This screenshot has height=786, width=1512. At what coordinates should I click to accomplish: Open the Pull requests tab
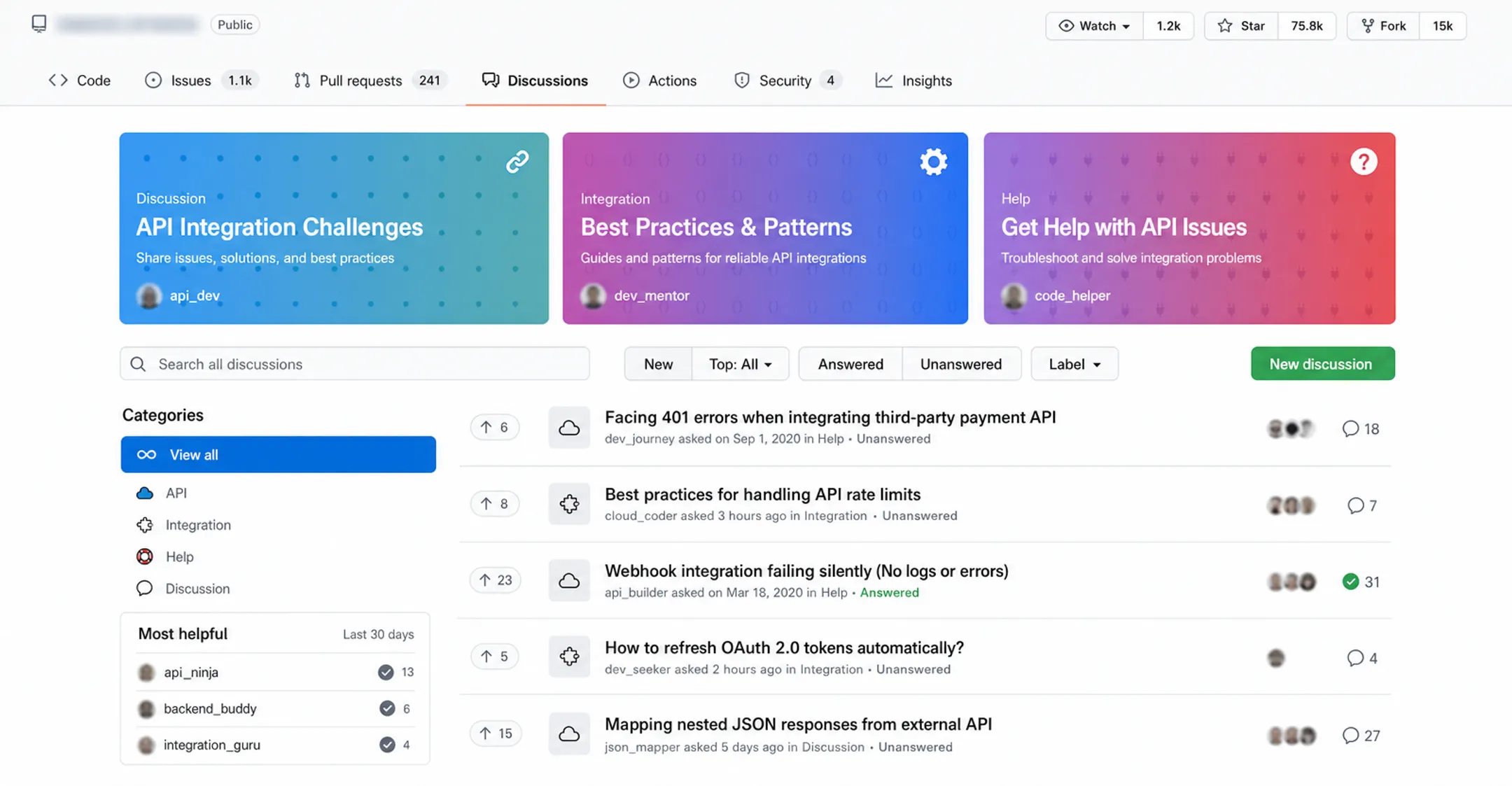click(x=370, y=80)
